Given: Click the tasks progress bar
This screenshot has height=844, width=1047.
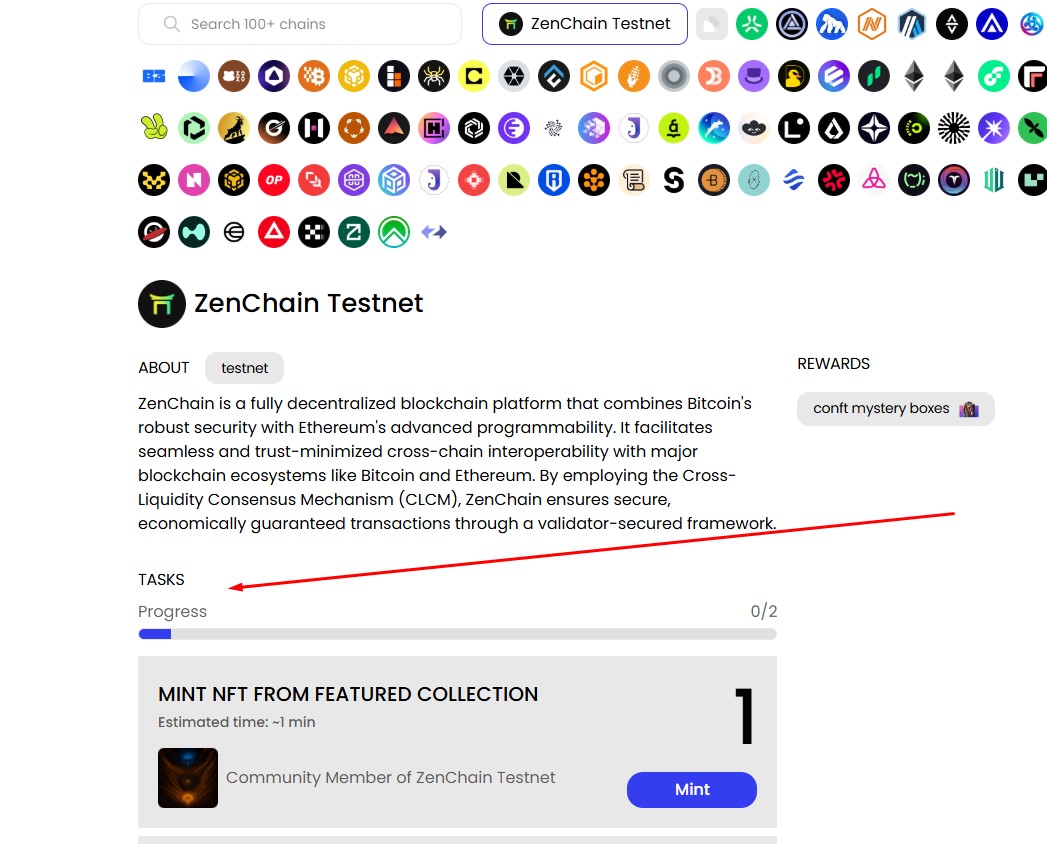Looking at the screenshot, I should coord(457,634).
